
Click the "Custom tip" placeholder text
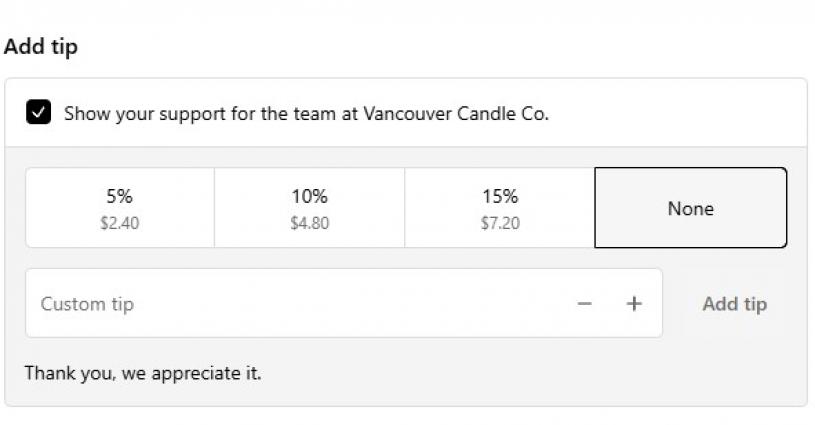(87, 304)
